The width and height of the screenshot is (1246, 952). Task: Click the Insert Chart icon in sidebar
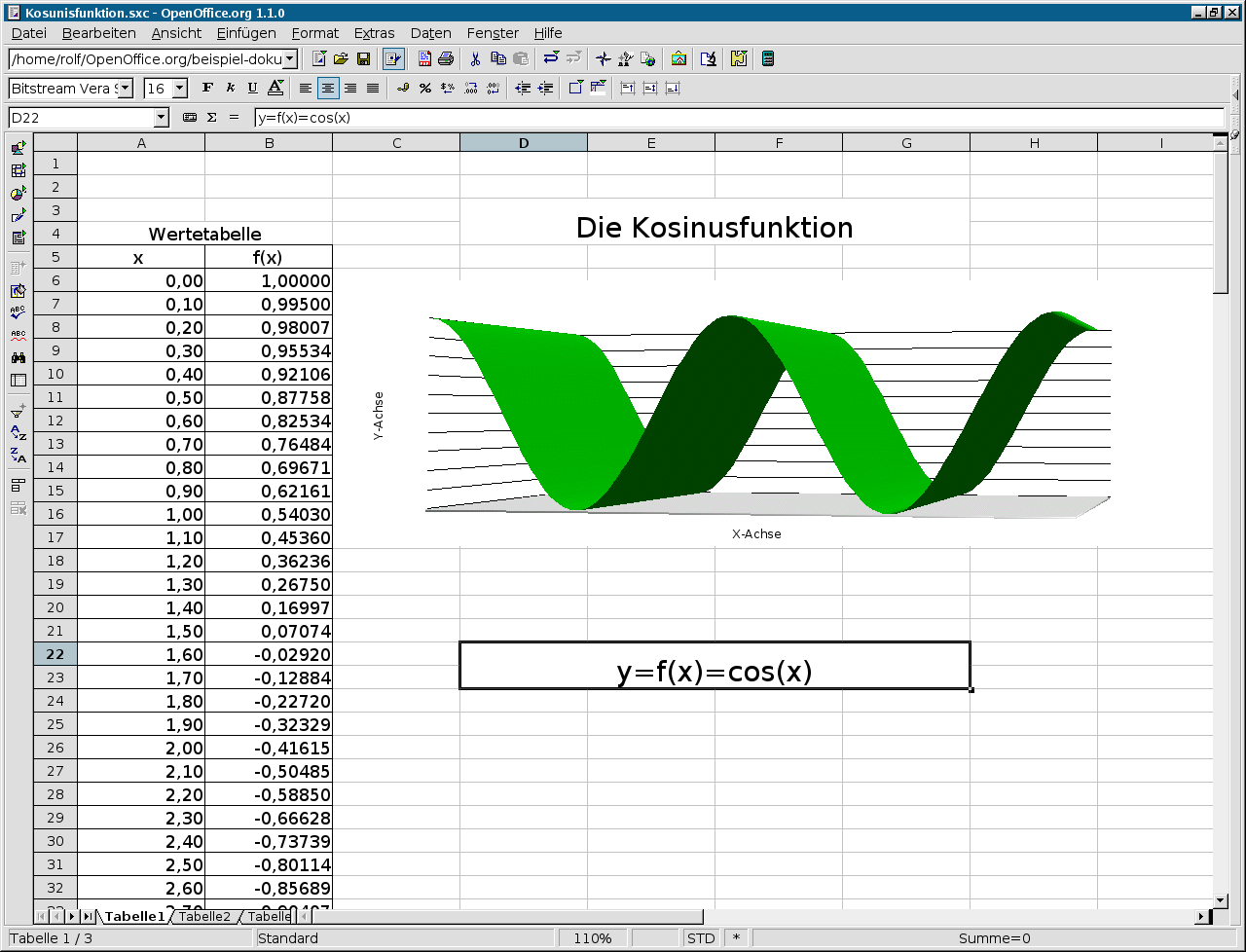18,194
